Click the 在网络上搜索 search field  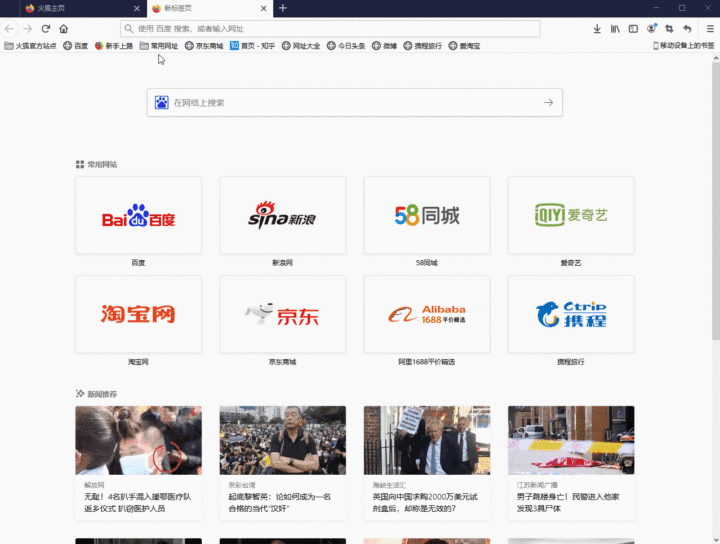point(355,102)
